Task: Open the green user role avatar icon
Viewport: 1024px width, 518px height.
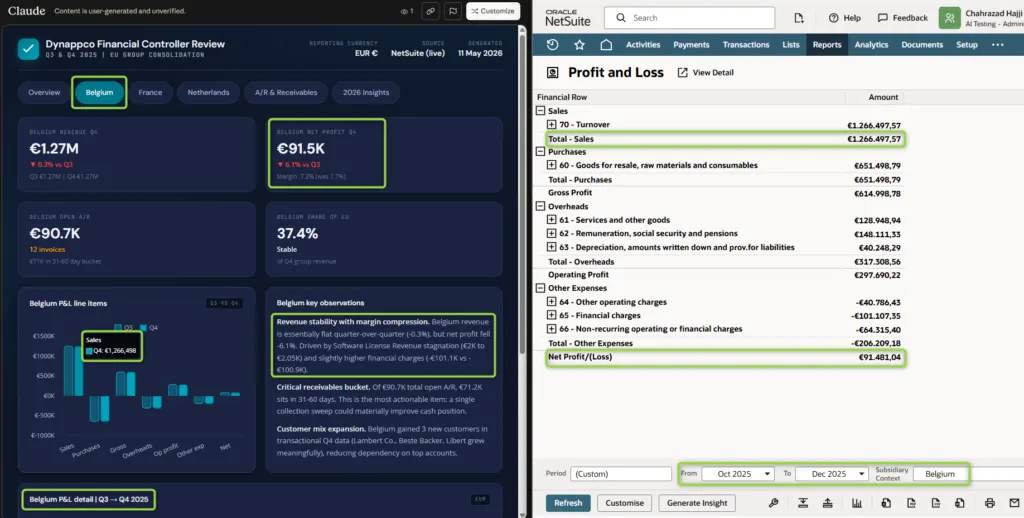Action: click(x=950, y=18)
